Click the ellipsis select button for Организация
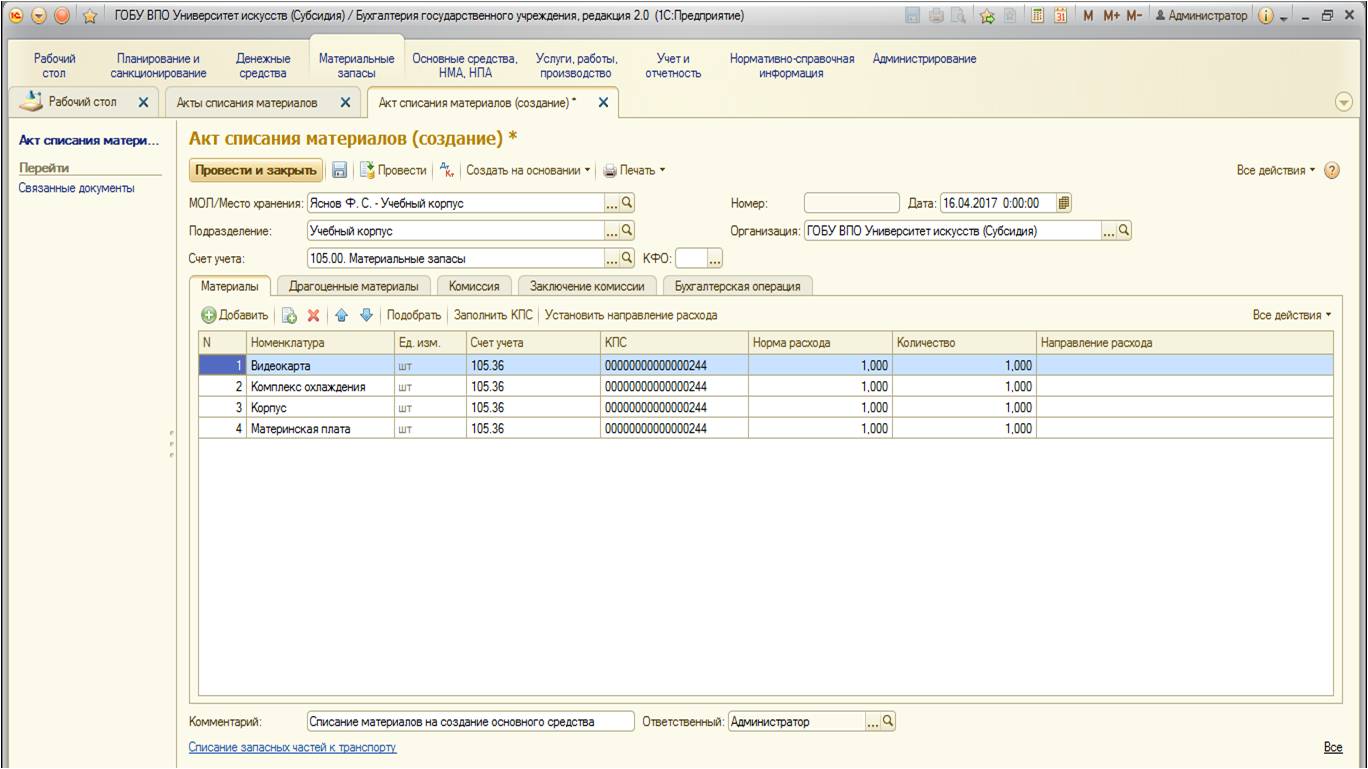 tap(1108, 231)
